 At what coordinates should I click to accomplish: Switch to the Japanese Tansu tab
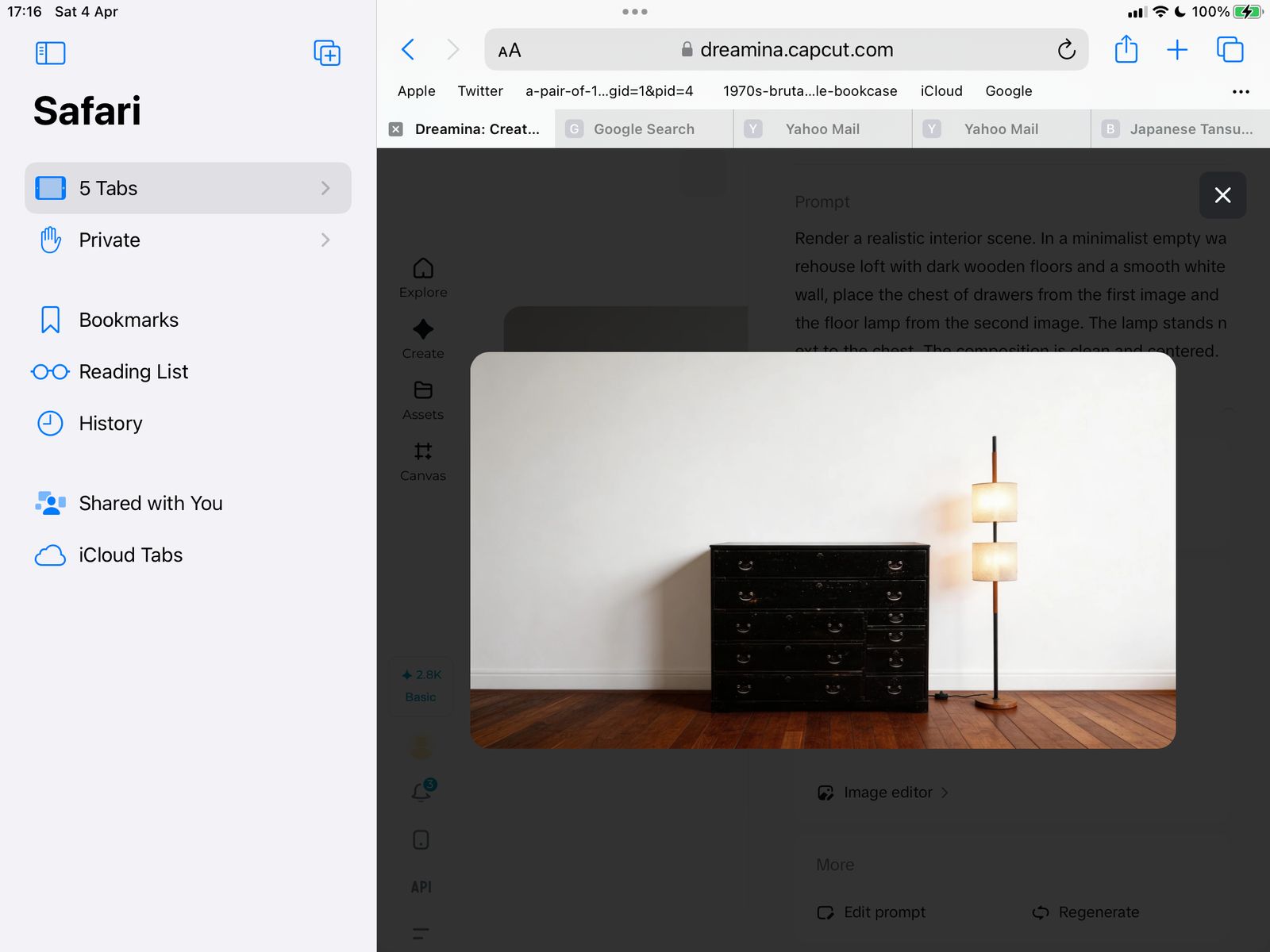(x=1181, y=129)
